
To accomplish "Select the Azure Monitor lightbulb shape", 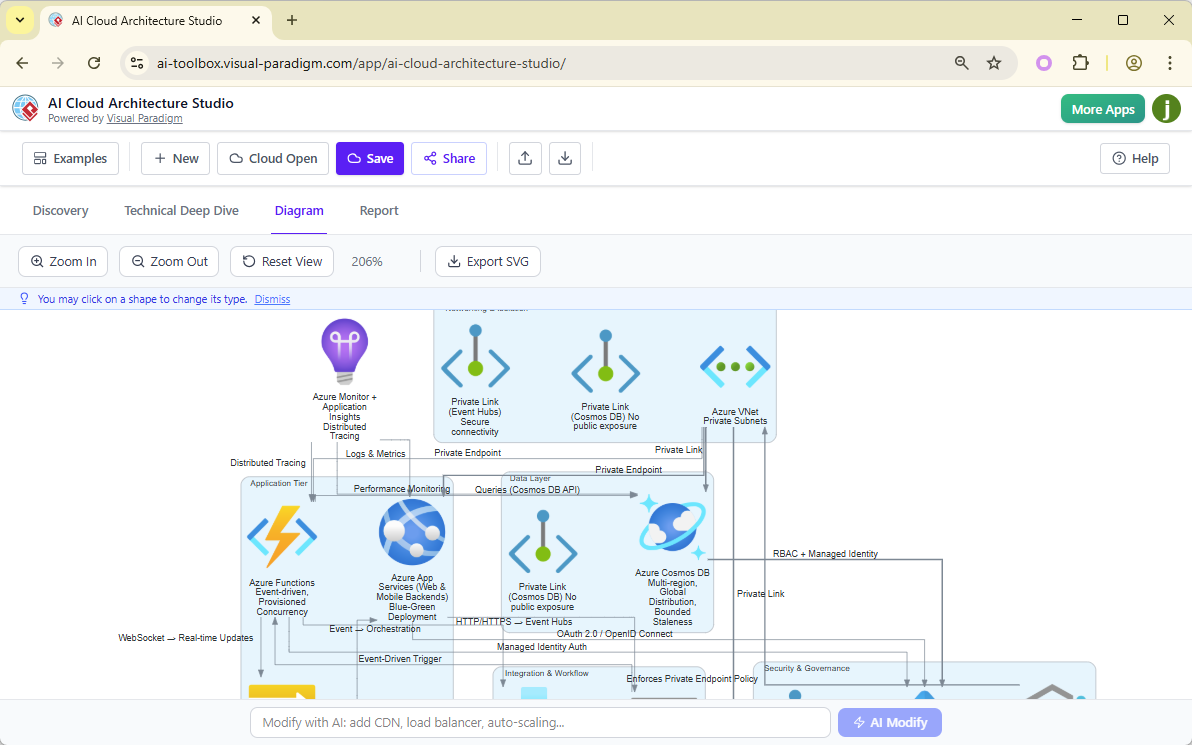I will (344, 350).
